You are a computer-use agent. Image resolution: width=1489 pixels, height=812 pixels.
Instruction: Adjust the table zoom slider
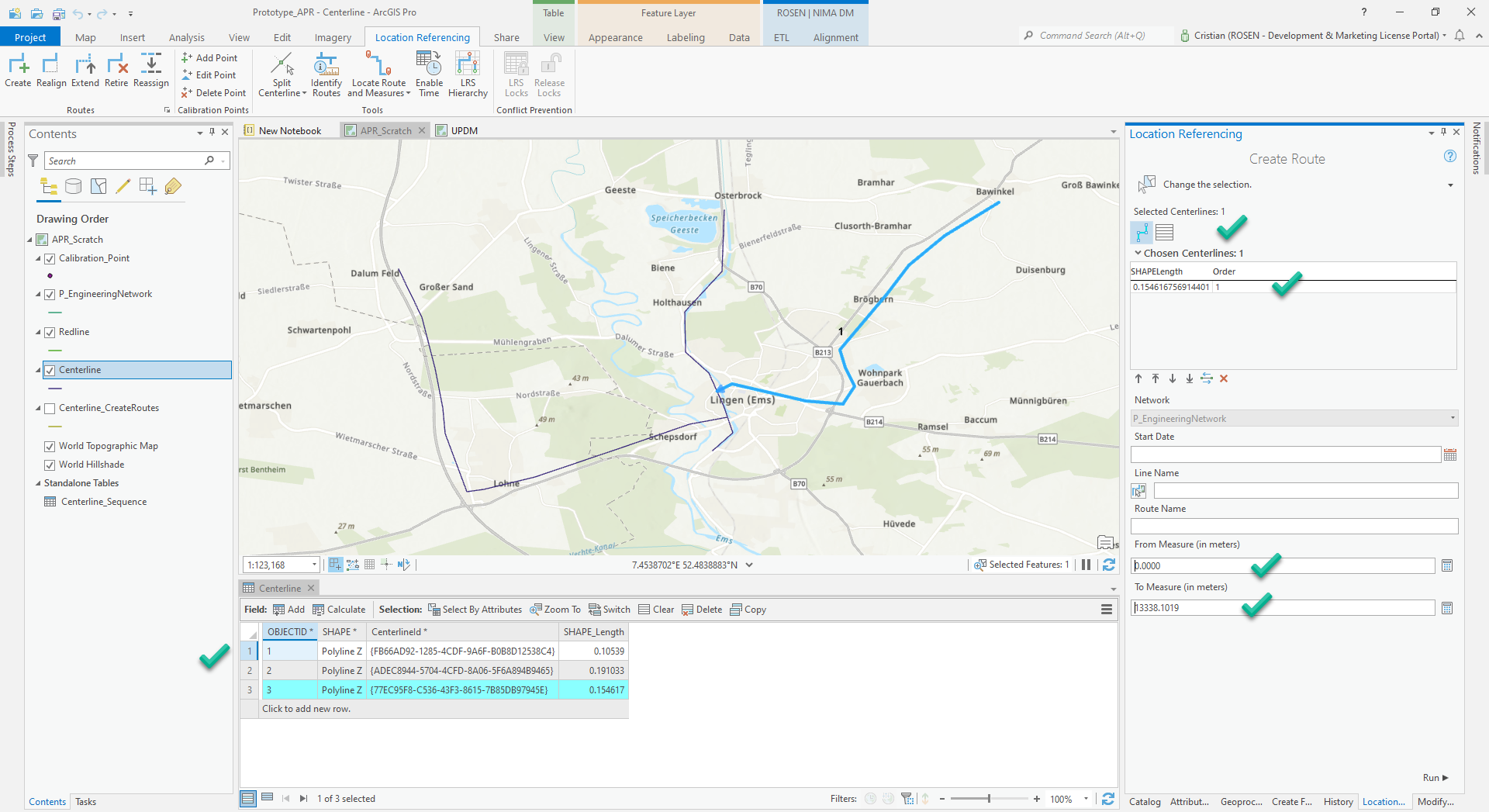tap(989, 799)
